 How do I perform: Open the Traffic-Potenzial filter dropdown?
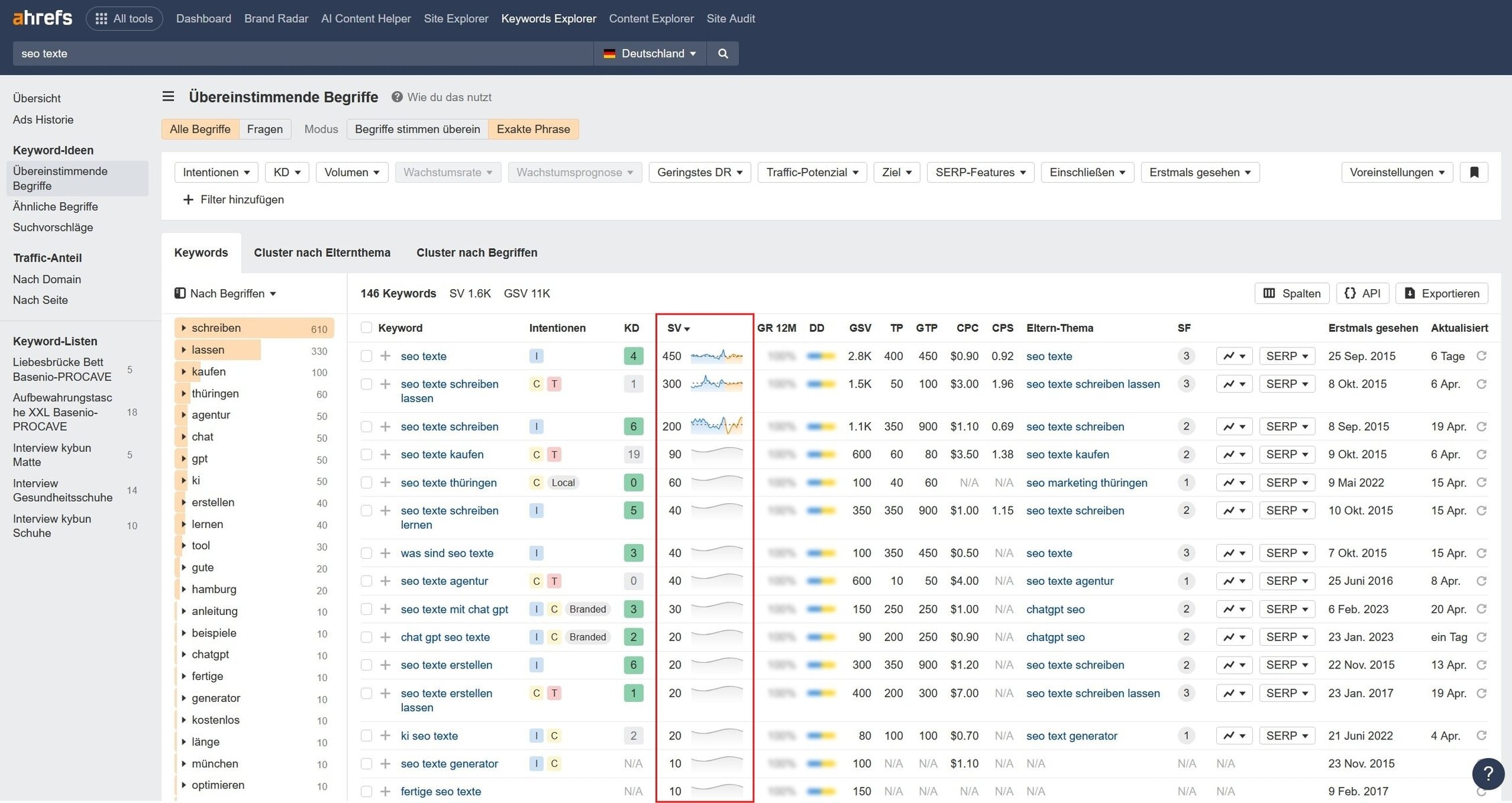(813, 172)
